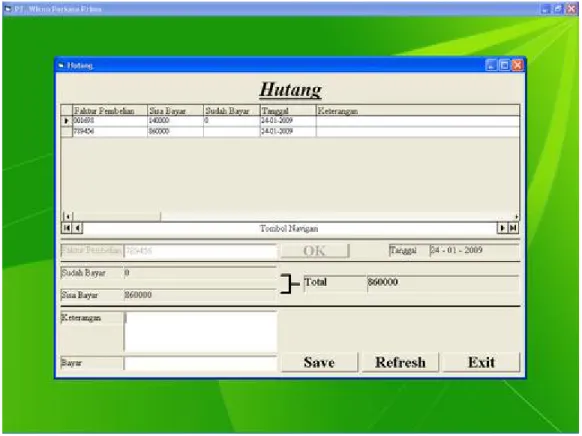Click the greyed OK button
The width and height of the screenshot is (582, 436).
point(315,251)
